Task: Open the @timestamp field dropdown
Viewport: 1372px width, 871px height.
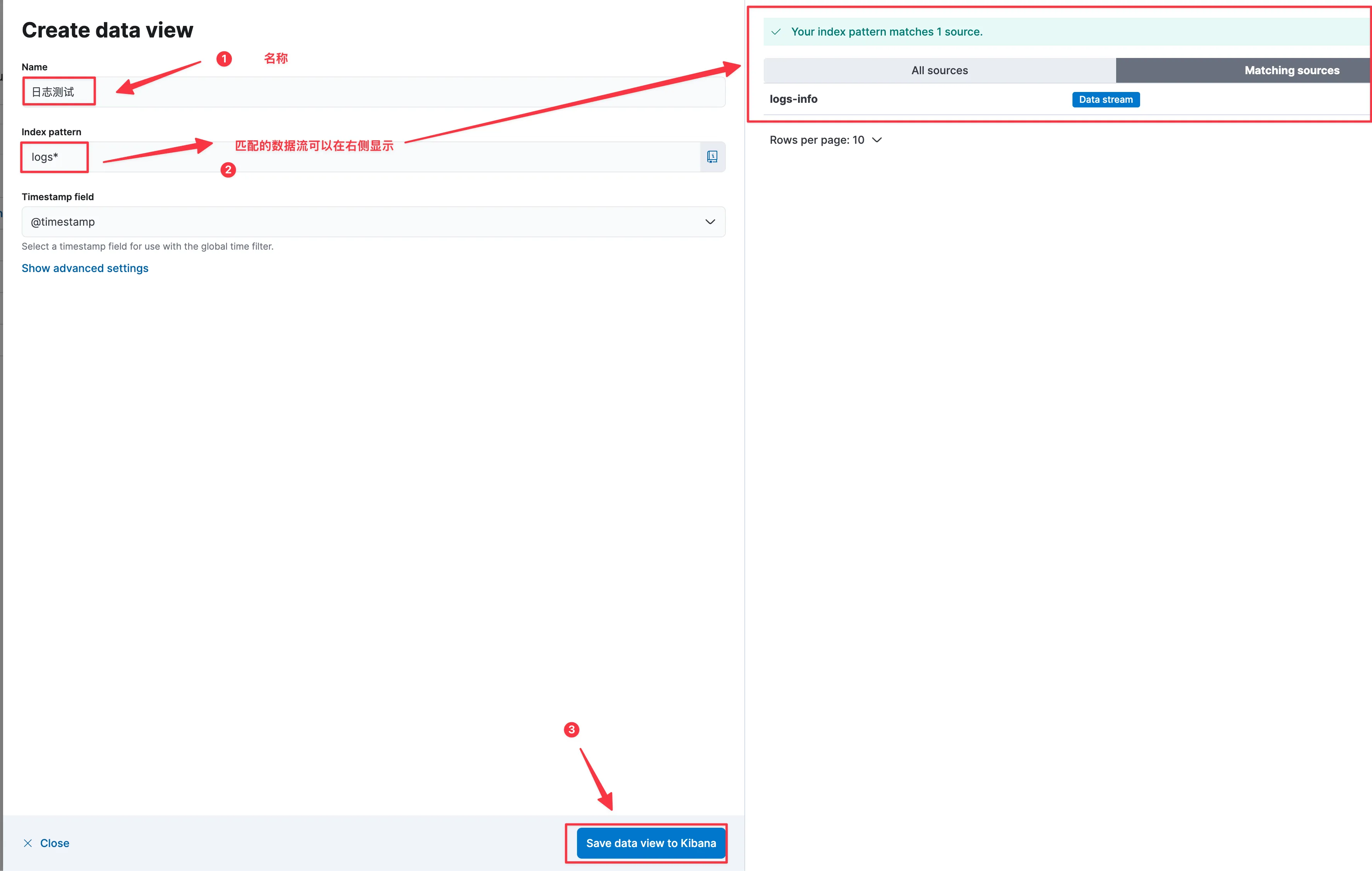Action: [373, 221]
